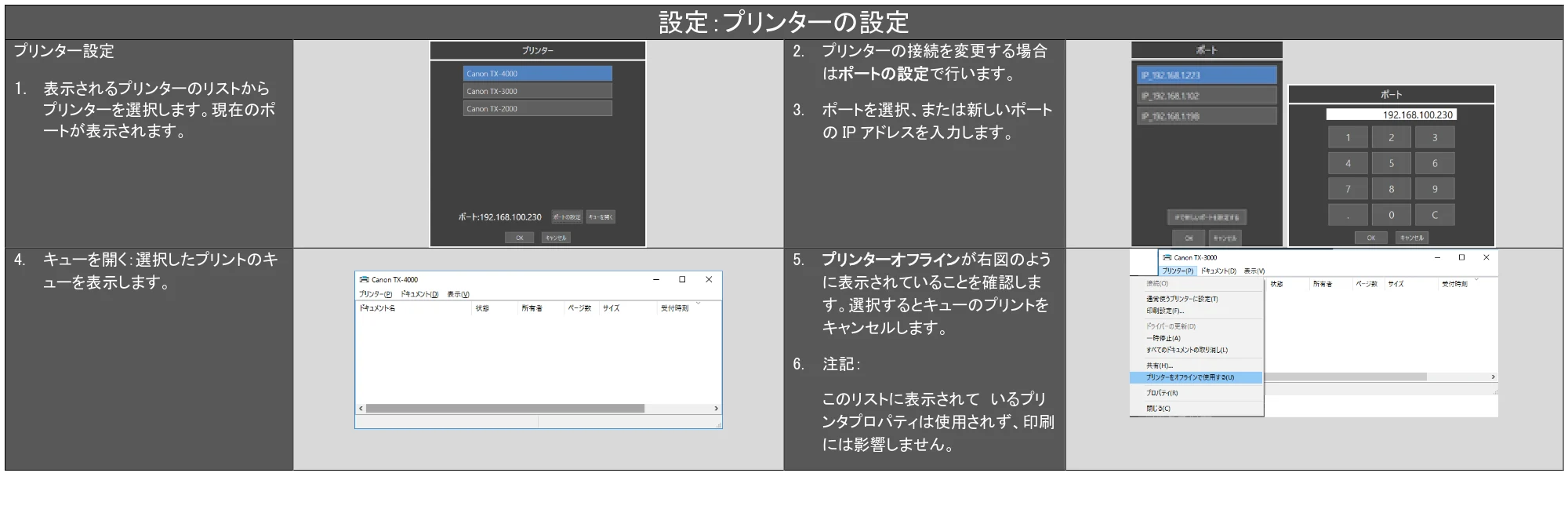Image resolution: width=1568 pixels, height=531 pixels.
Task: Click OK in the port list dialog
Action: (x=1189, y=238)
